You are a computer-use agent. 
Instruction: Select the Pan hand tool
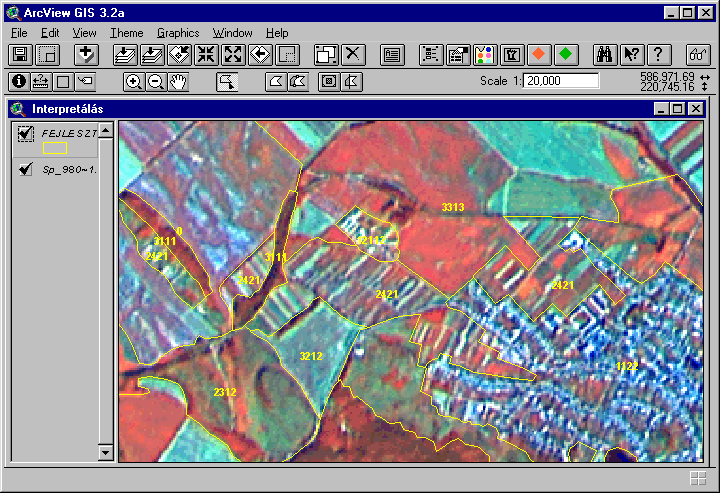(x=178, y=82)
